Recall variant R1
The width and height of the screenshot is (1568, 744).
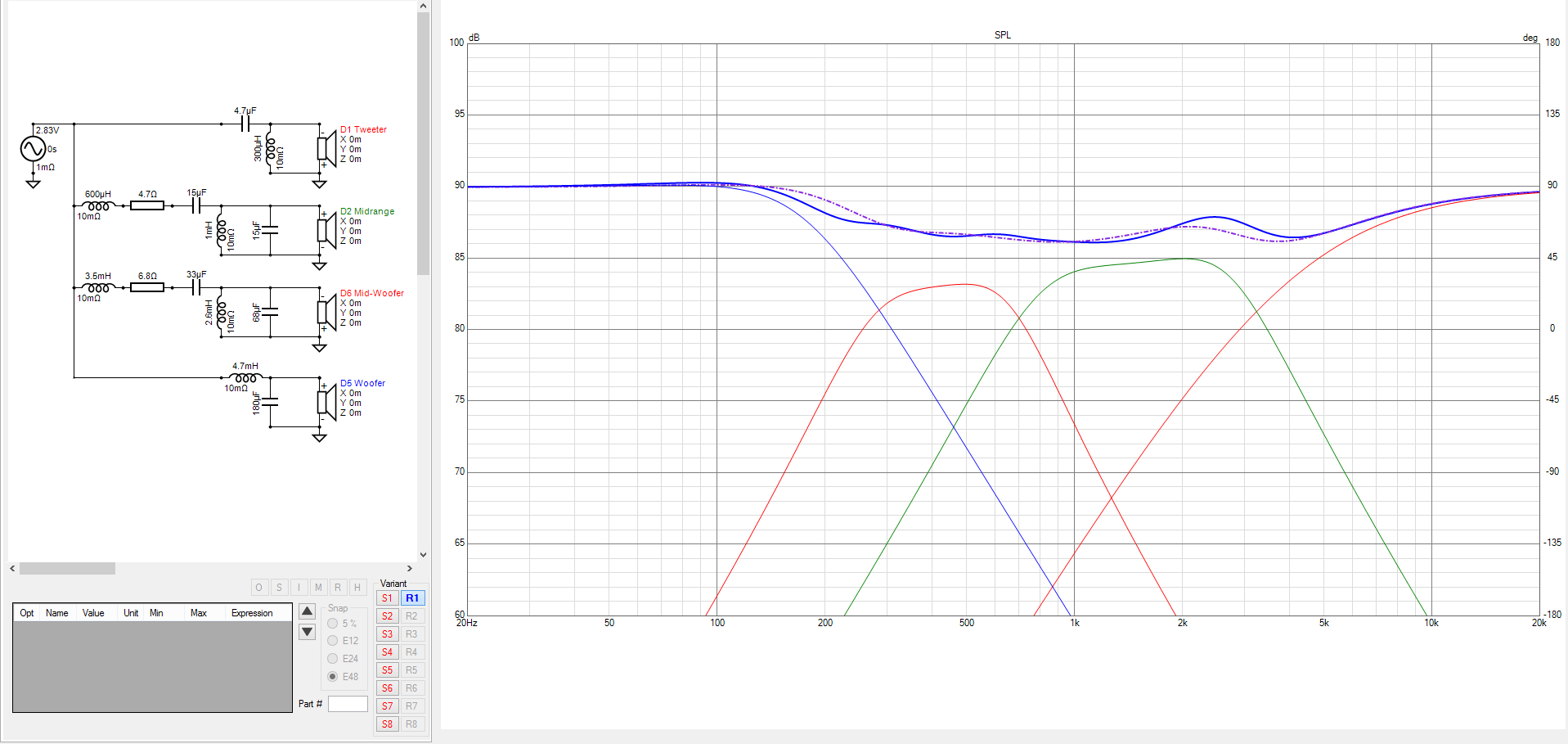tap(412, 598)
